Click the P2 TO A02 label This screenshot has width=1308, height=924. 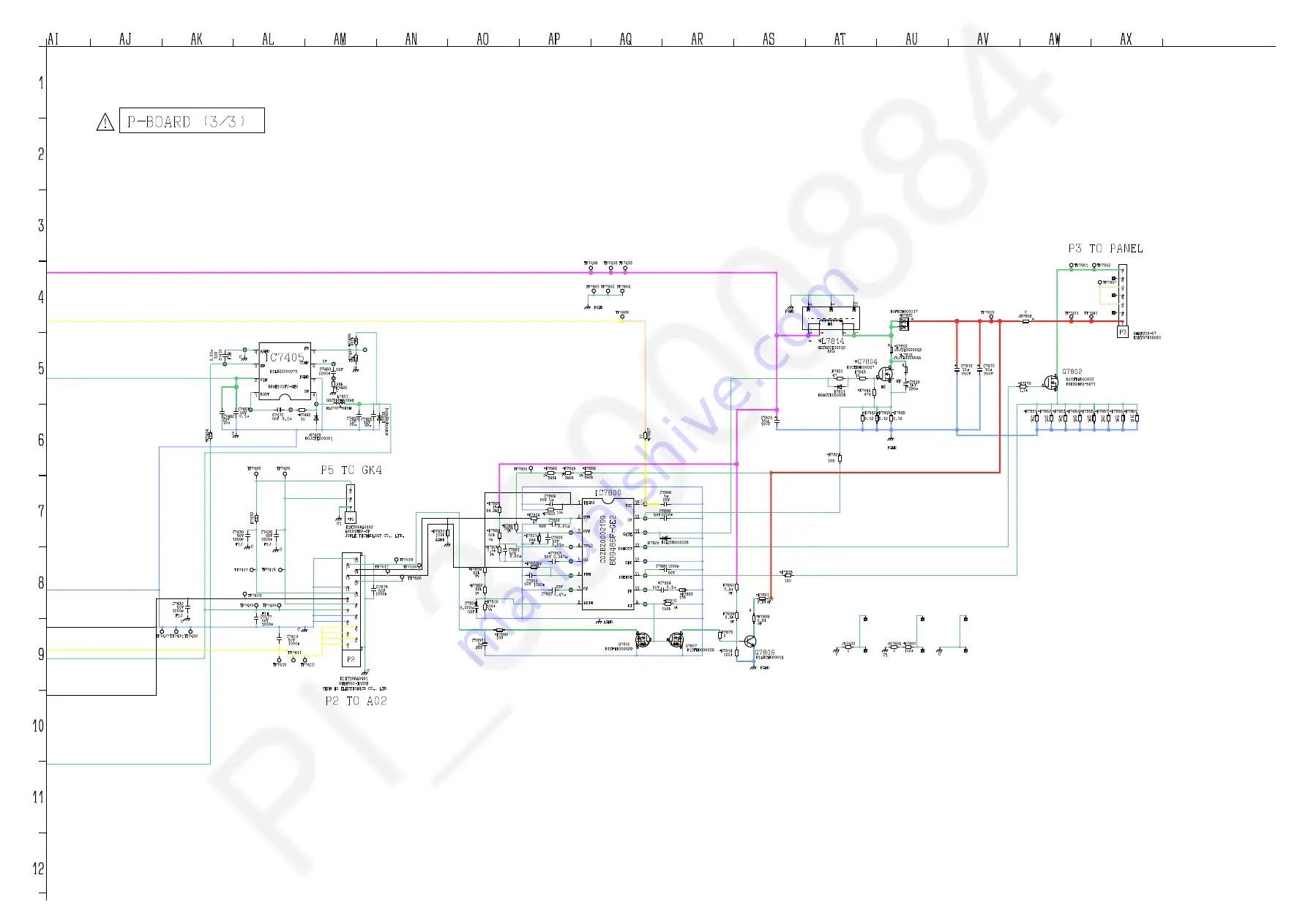pos(356,701)
